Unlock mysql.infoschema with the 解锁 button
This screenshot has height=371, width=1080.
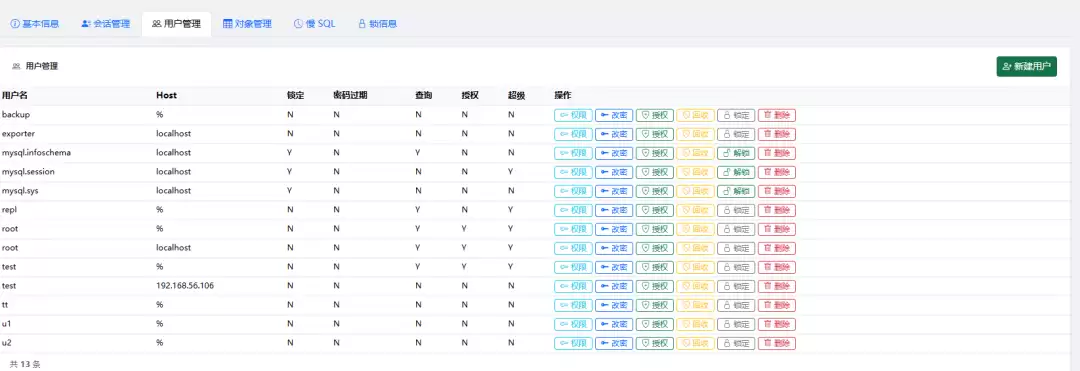[x=736, y=153]
